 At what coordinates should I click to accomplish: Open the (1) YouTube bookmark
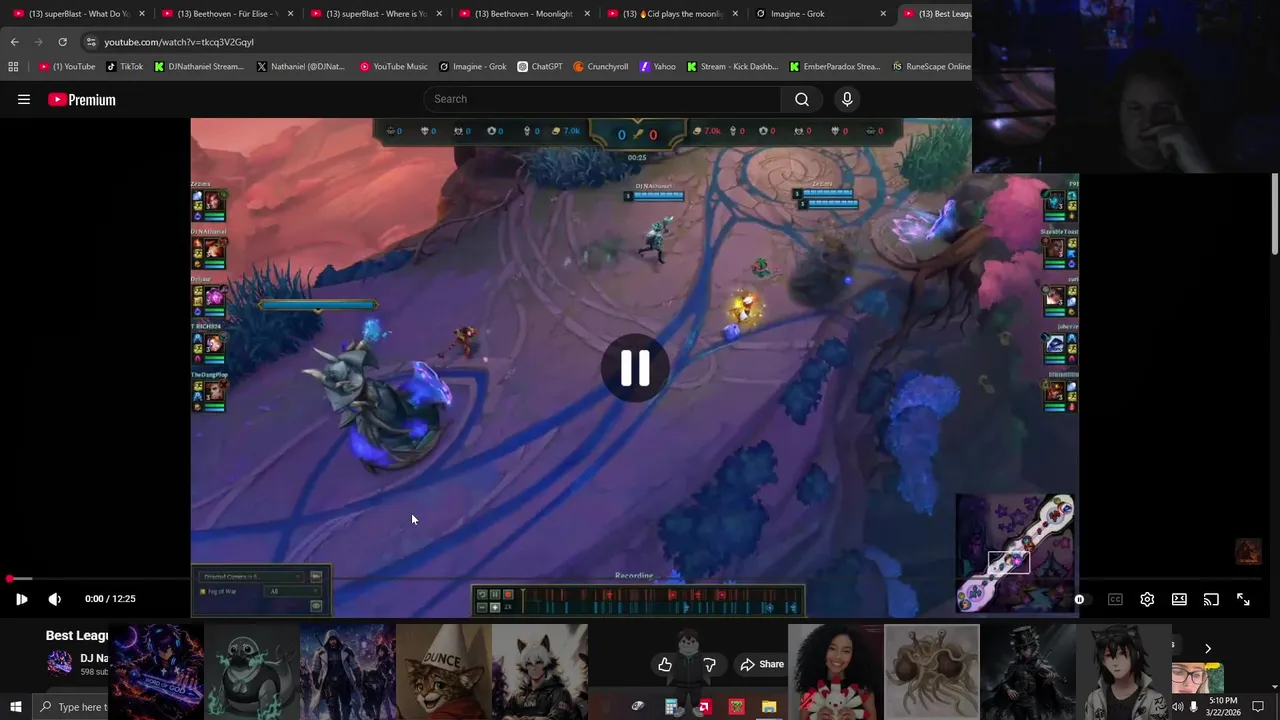coord(67,67)
